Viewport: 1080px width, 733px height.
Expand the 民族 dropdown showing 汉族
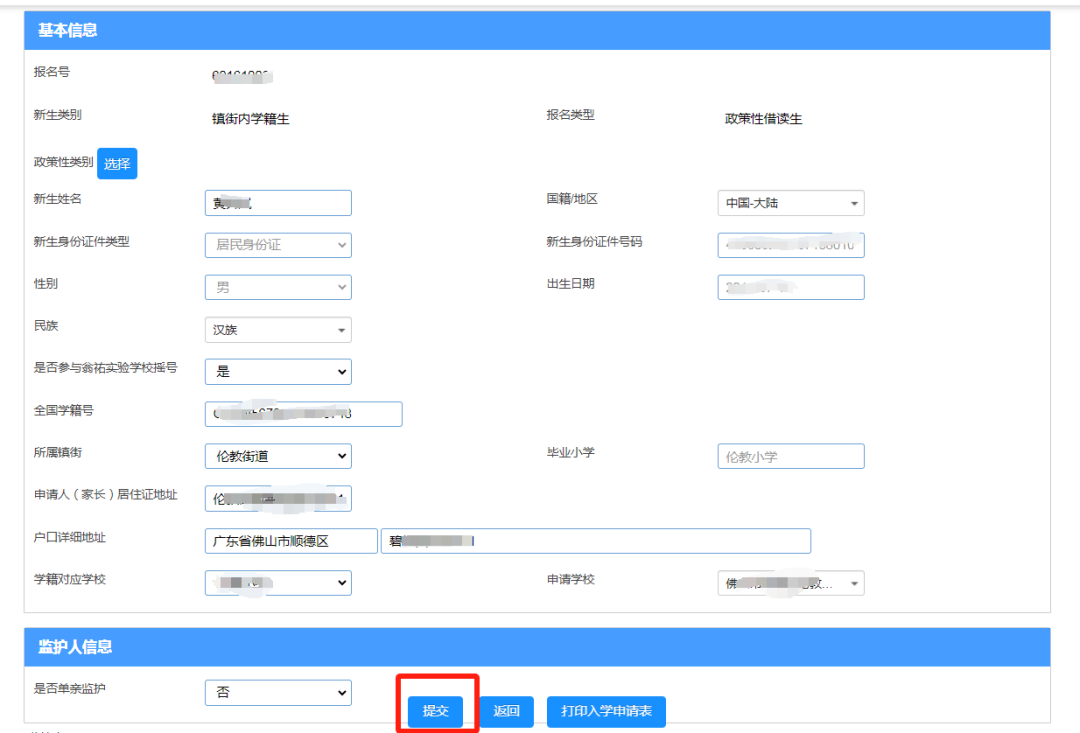click(278, 330)
